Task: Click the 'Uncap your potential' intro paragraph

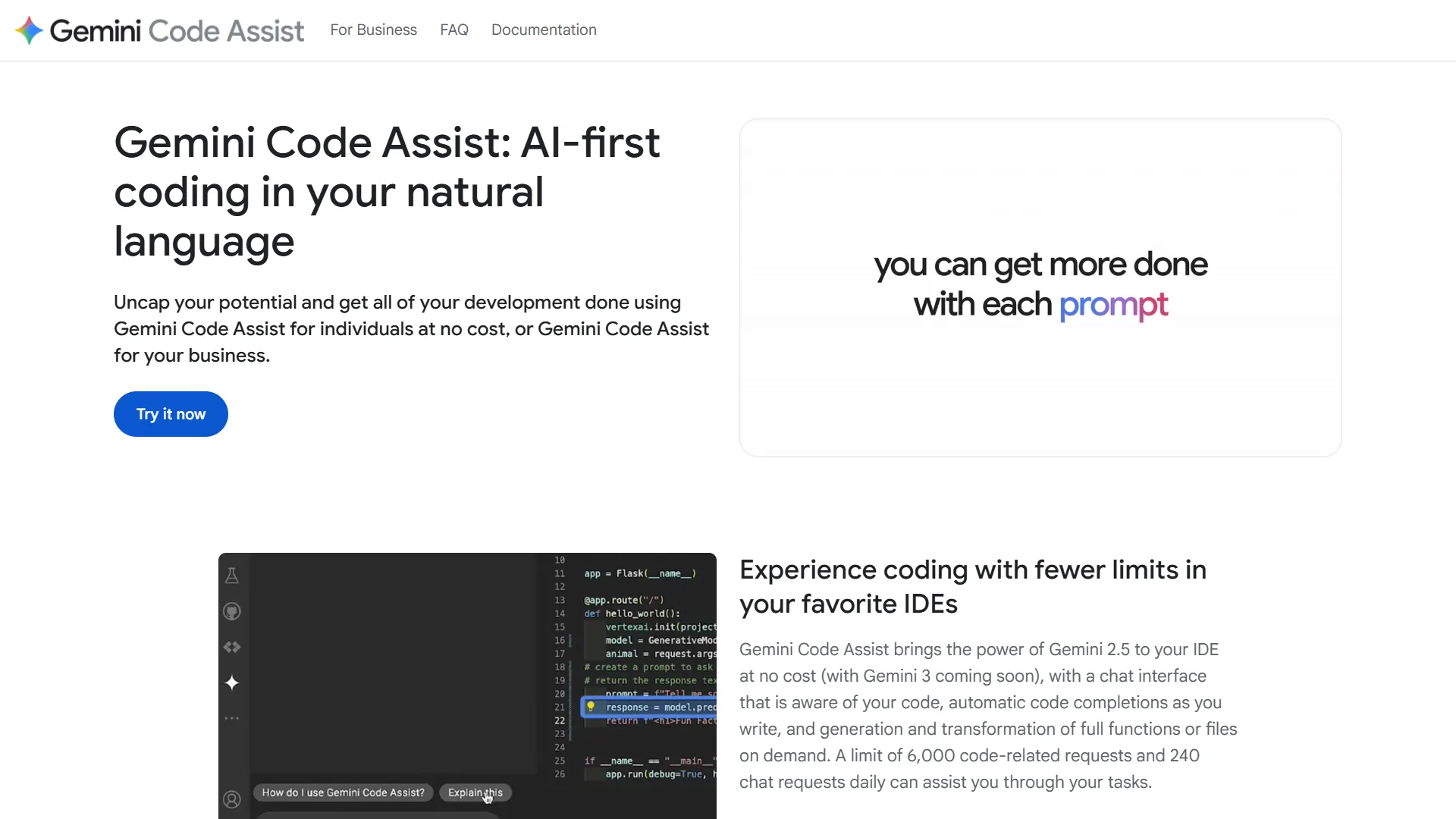Action: pos(411,329)
